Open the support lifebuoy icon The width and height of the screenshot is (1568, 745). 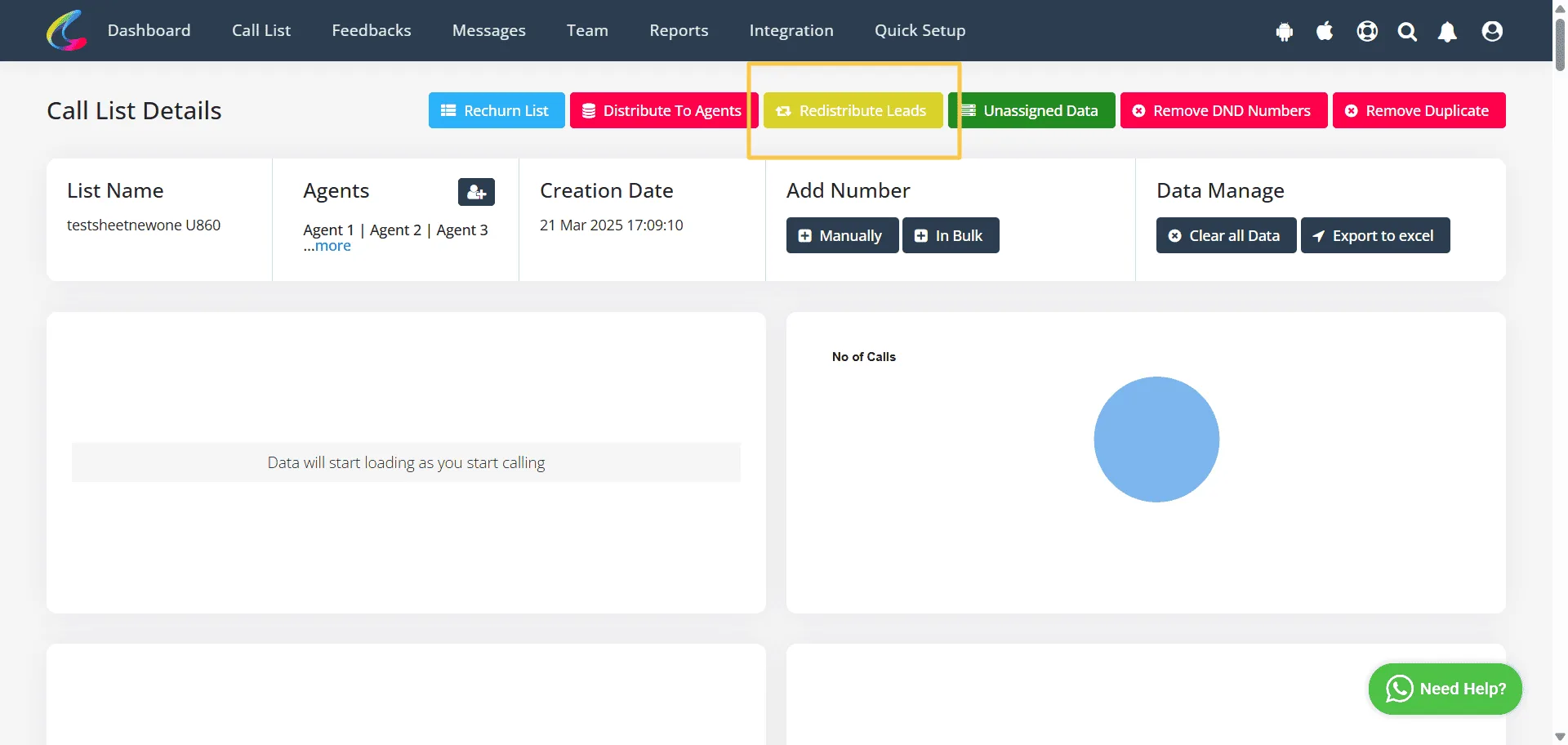pyautogui.click(x=1367, y=31)
